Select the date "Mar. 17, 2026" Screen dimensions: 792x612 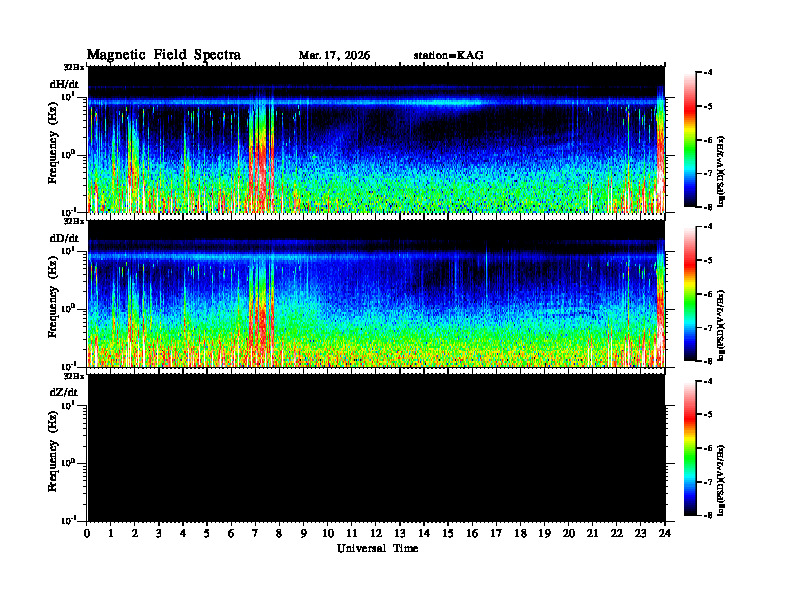[x=334, y=56]
